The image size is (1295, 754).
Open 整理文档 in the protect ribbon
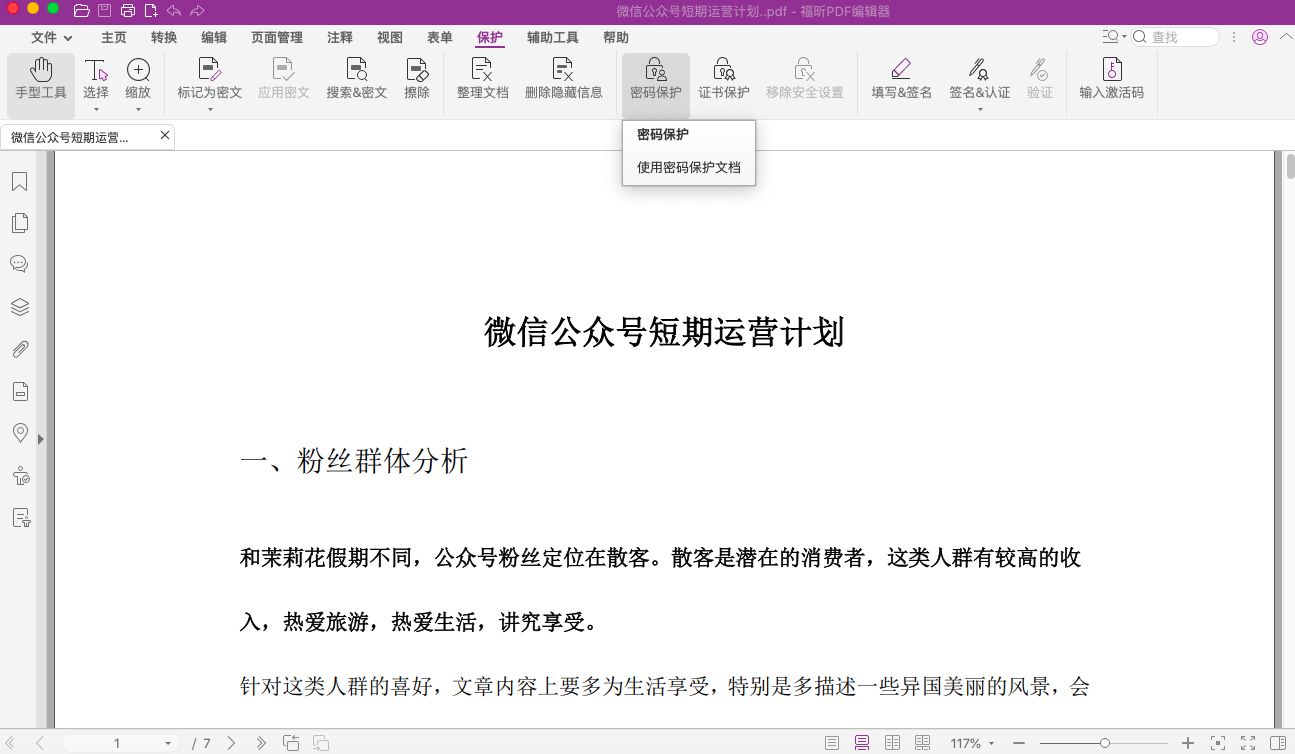click(x=482, y=80)
